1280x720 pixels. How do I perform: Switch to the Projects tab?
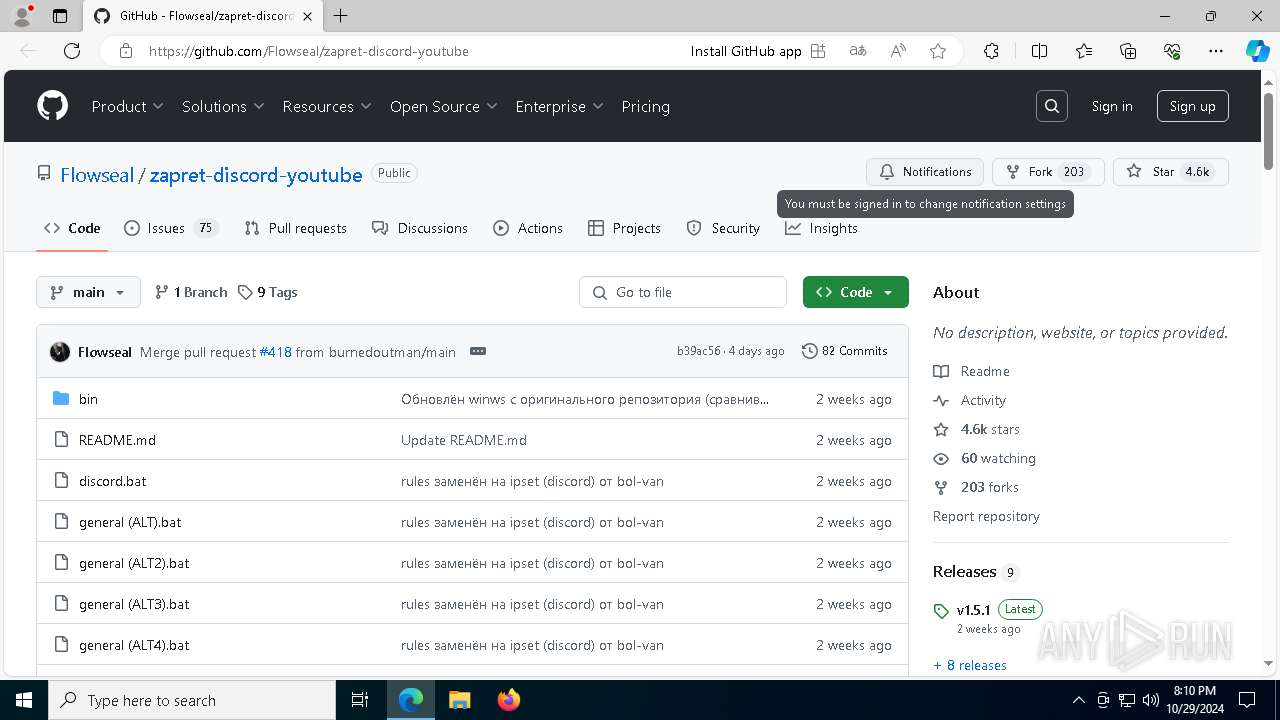tap(624, 228)
